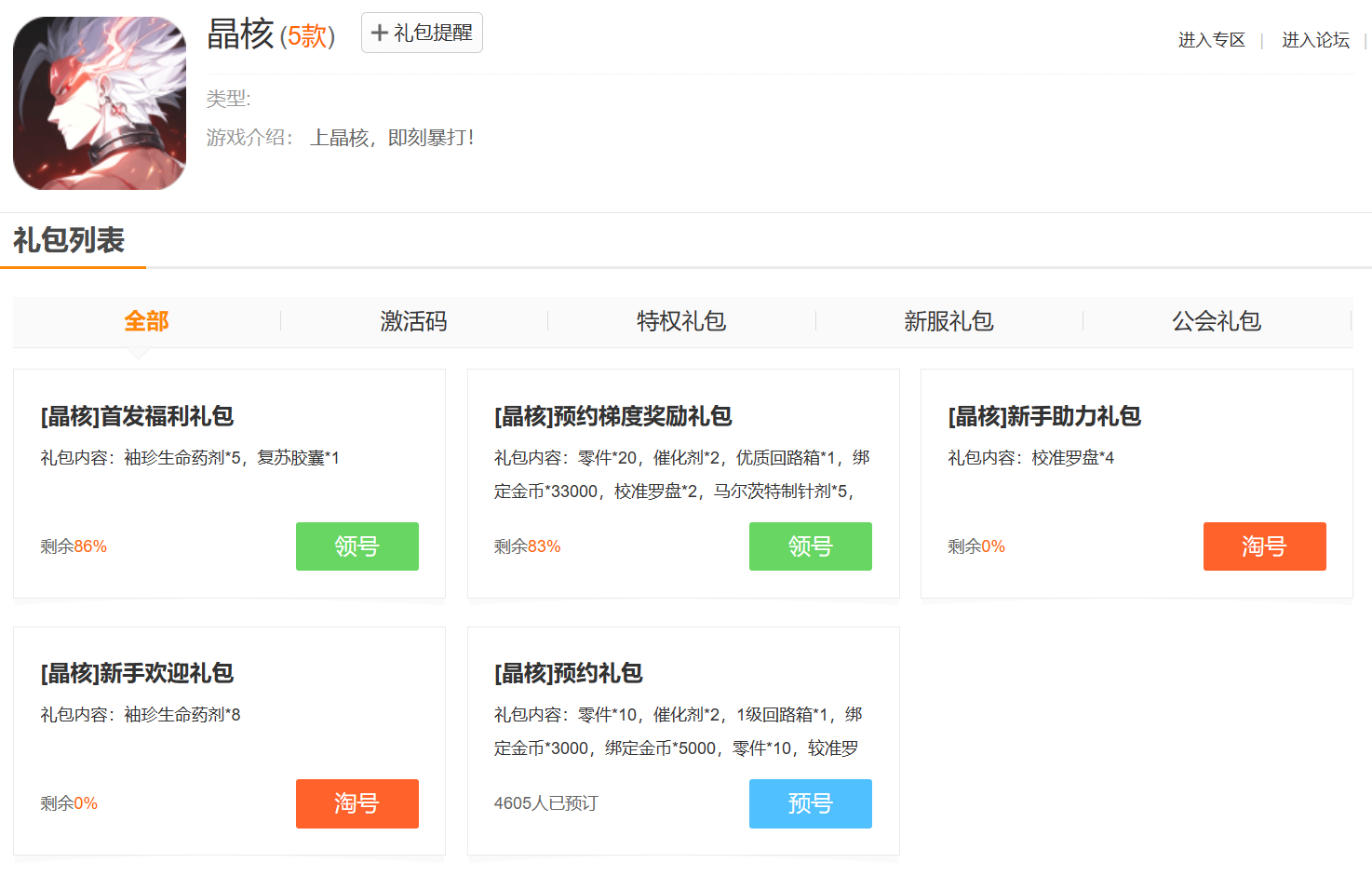Open the [晶核]首发福利礼包 title
This screenshot has width=1372, height=876.
click(x=137, y=416)
